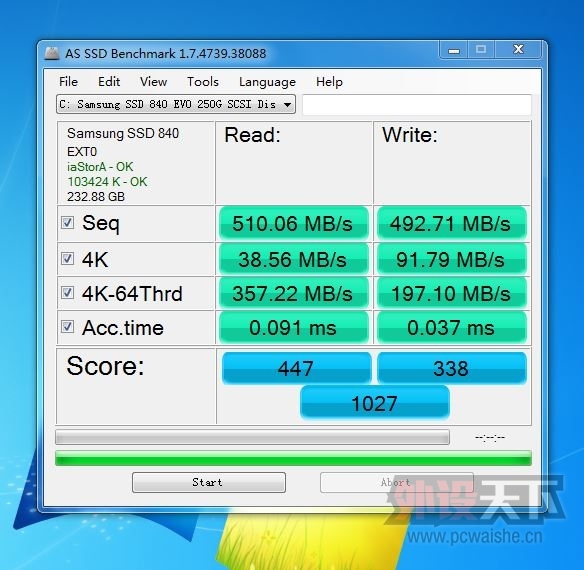Maximize the AS SSD Benchmark window
This screenshot has width=584, height=570.
pyautogui.click(x=481, y=50)
